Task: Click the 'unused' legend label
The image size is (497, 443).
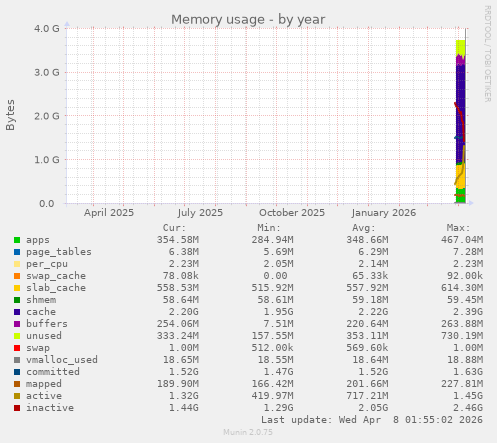Action: coord(44,336)
